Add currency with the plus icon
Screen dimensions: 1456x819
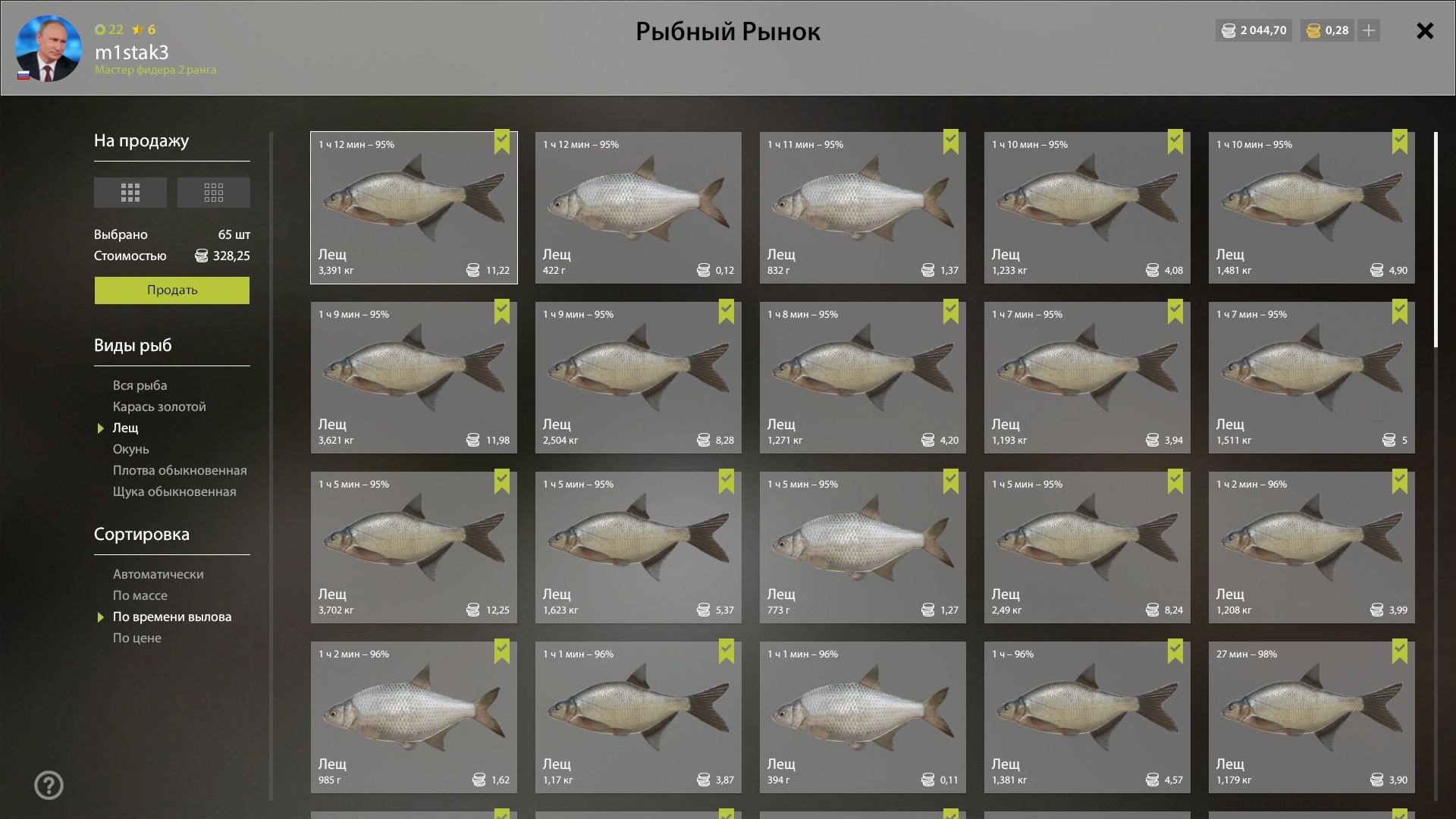[1369, 30]
